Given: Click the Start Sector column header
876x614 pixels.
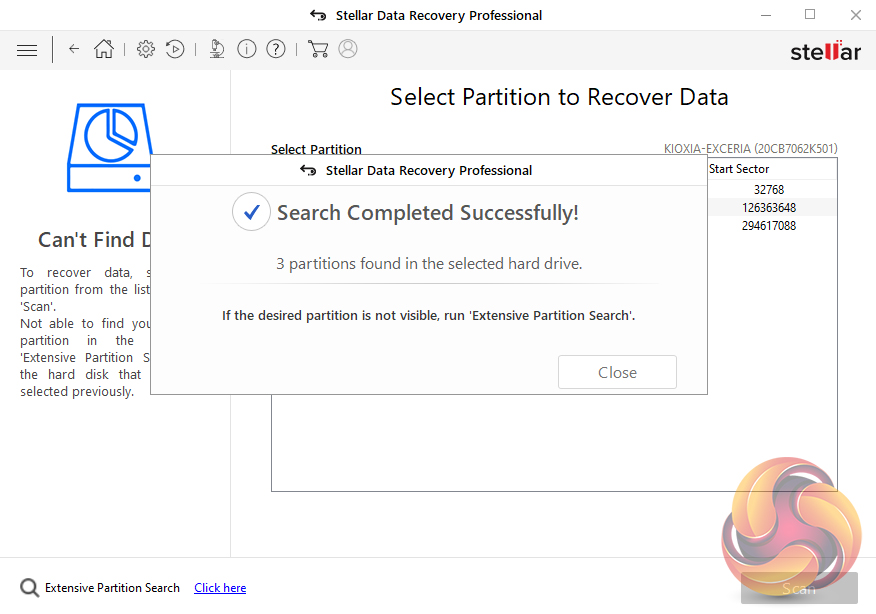Looking at the screenshot, I should click(739, 169).
